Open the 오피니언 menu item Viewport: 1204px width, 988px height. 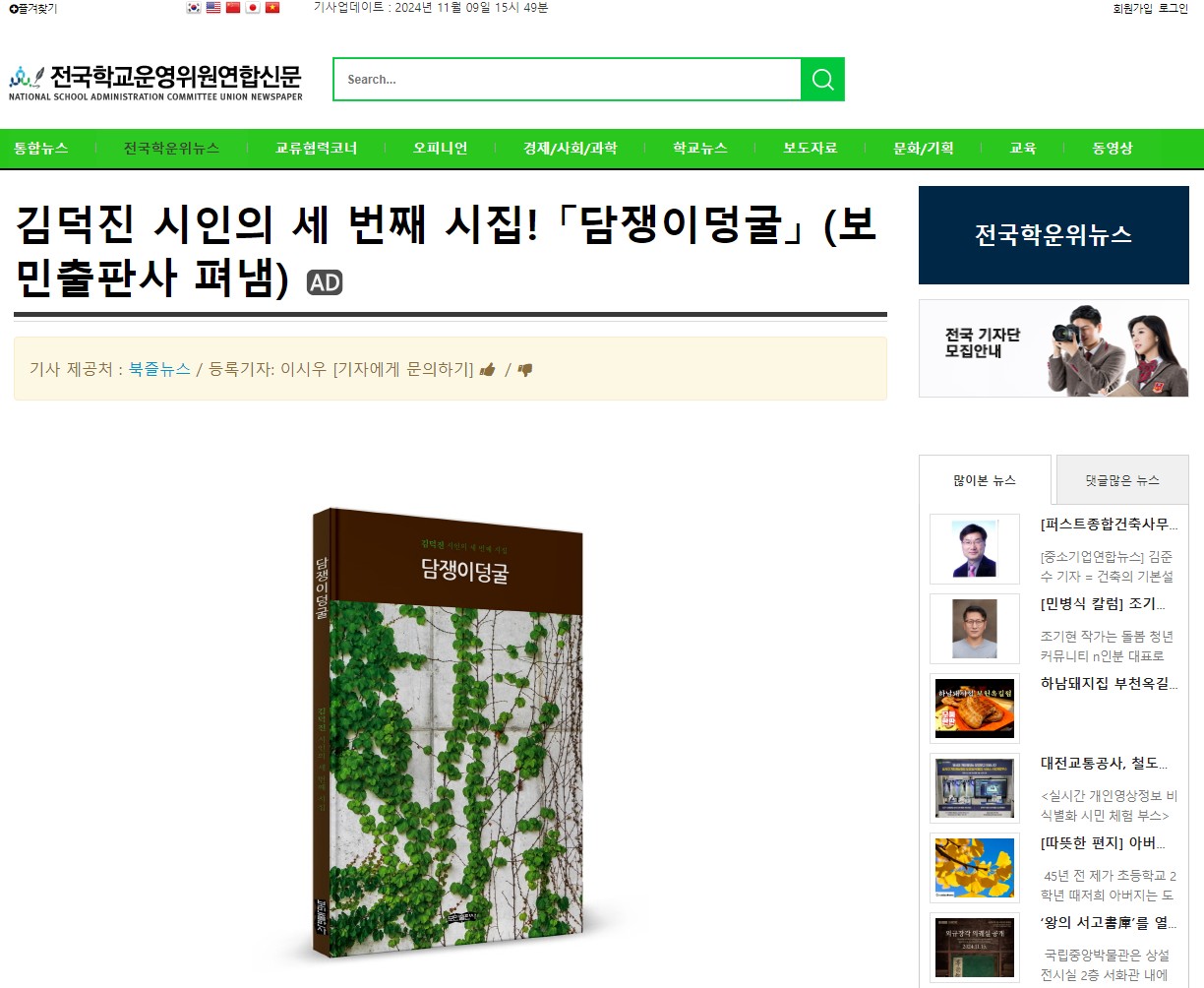click(x=440, y=149)
